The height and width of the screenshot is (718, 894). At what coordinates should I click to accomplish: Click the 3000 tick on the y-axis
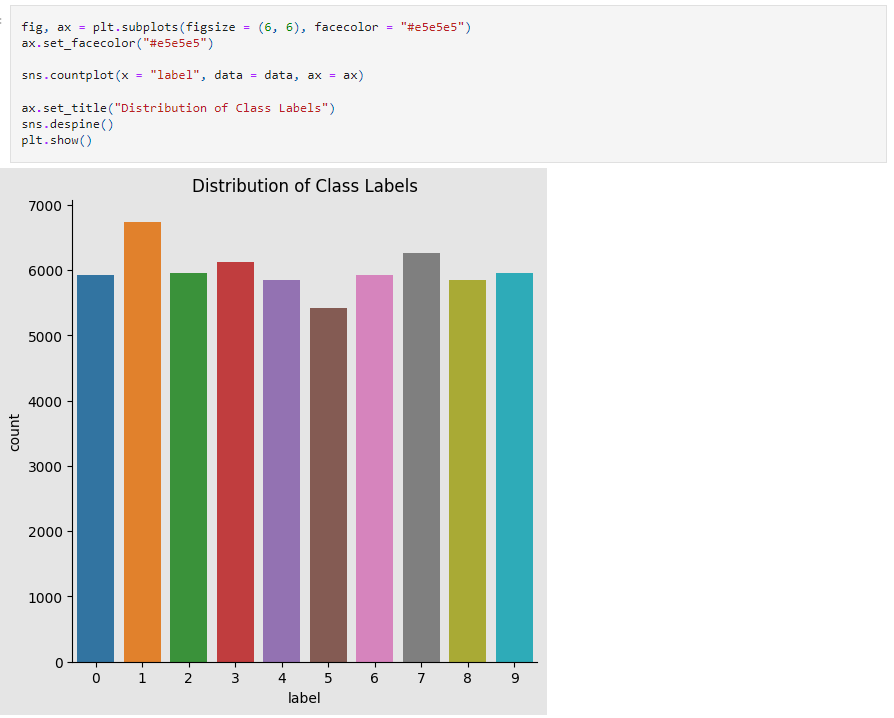(46, 467)
